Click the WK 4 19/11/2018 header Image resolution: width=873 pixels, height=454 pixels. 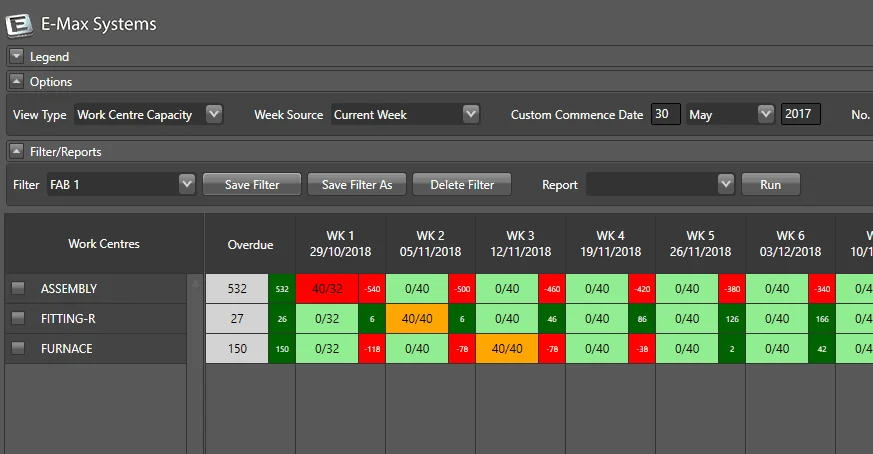point(611,244)
